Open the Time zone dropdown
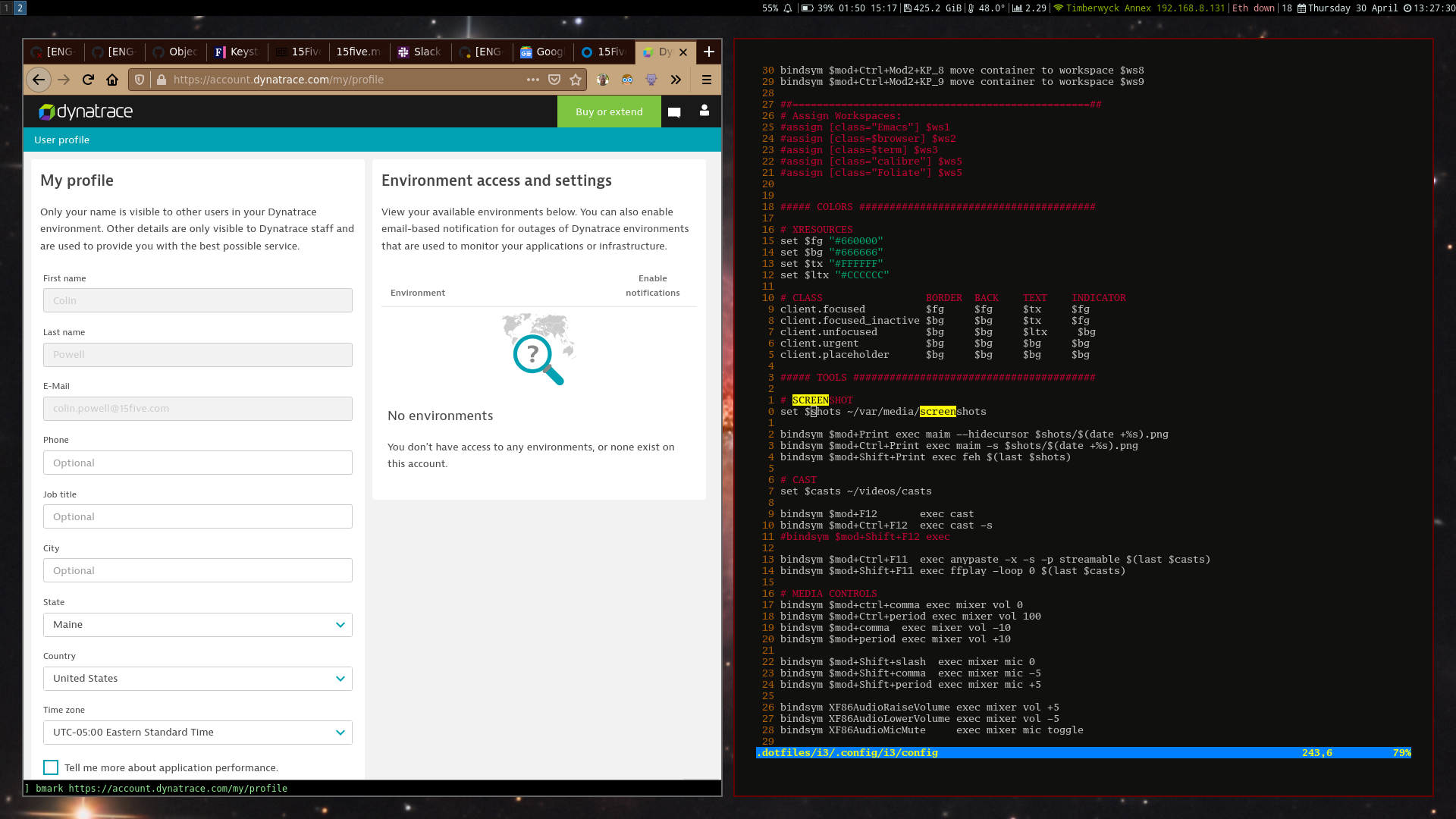Image resolution: width=1456 pixels, height=819 pixels. (x=197, y=733)
